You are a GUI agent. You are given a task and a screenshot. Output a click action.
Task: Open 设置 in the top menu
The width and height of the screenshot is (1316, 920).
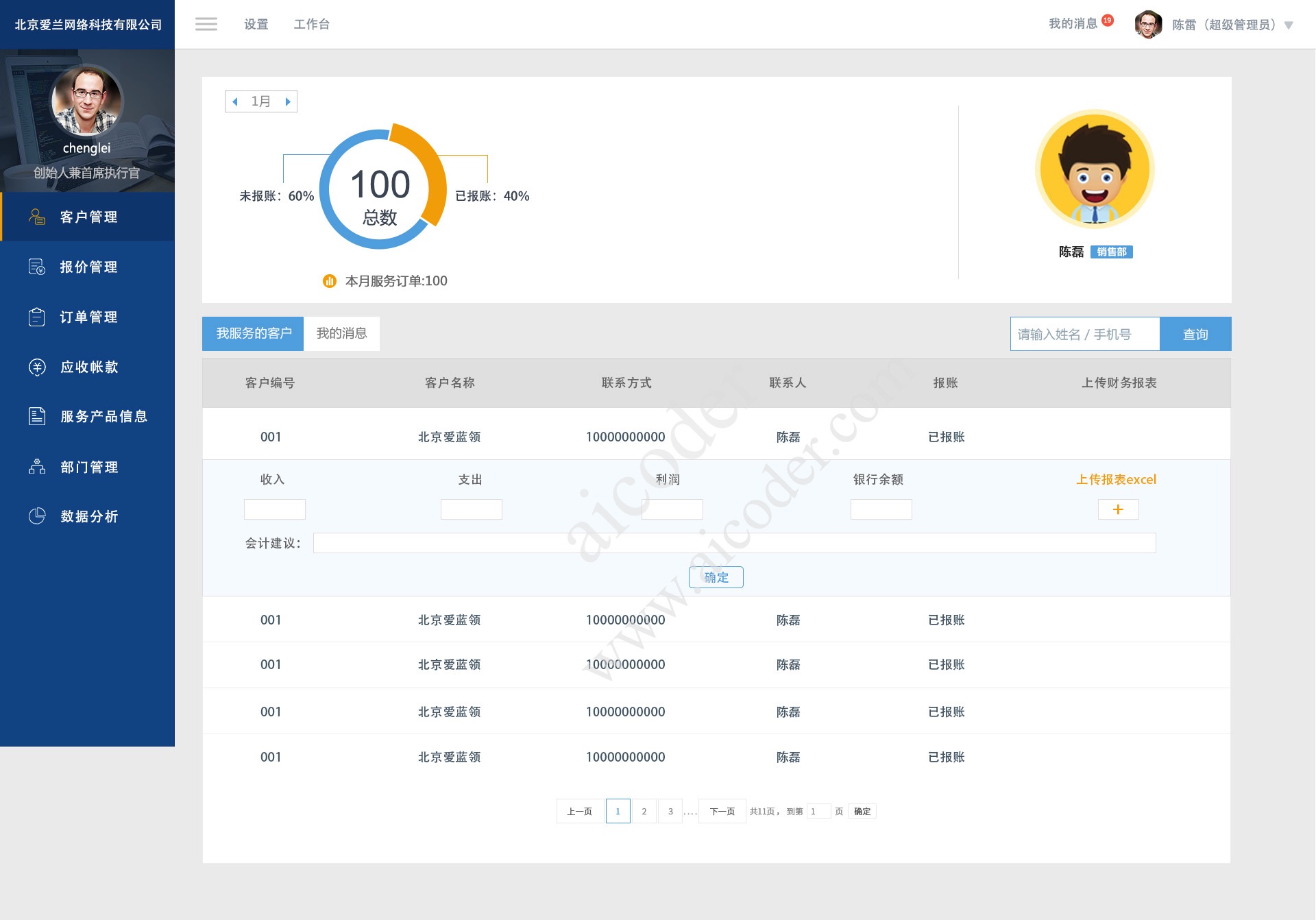pyautogui.click(x=256, y=24)
